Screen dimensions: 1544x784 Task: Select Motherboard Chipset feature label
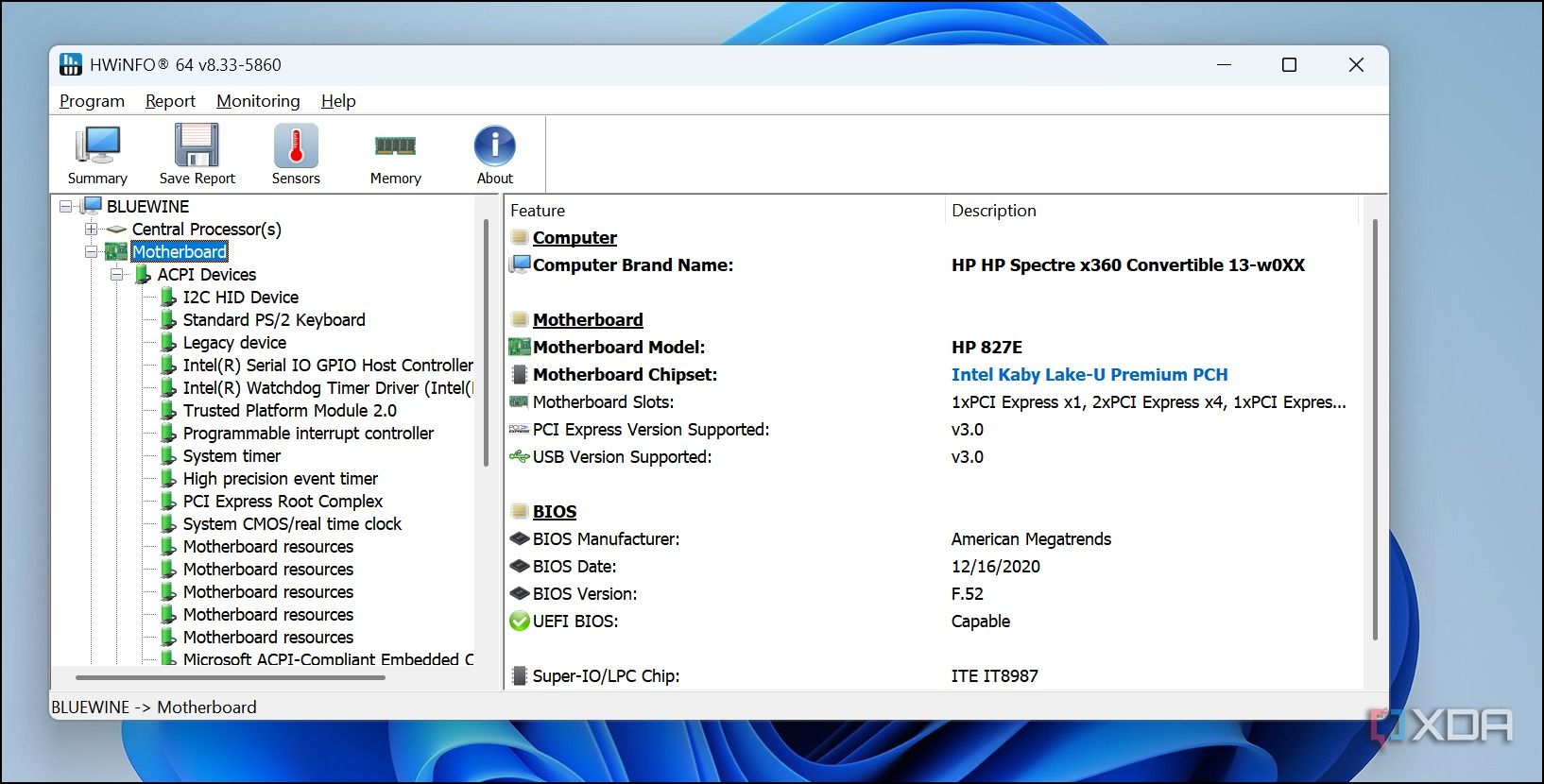625,375
